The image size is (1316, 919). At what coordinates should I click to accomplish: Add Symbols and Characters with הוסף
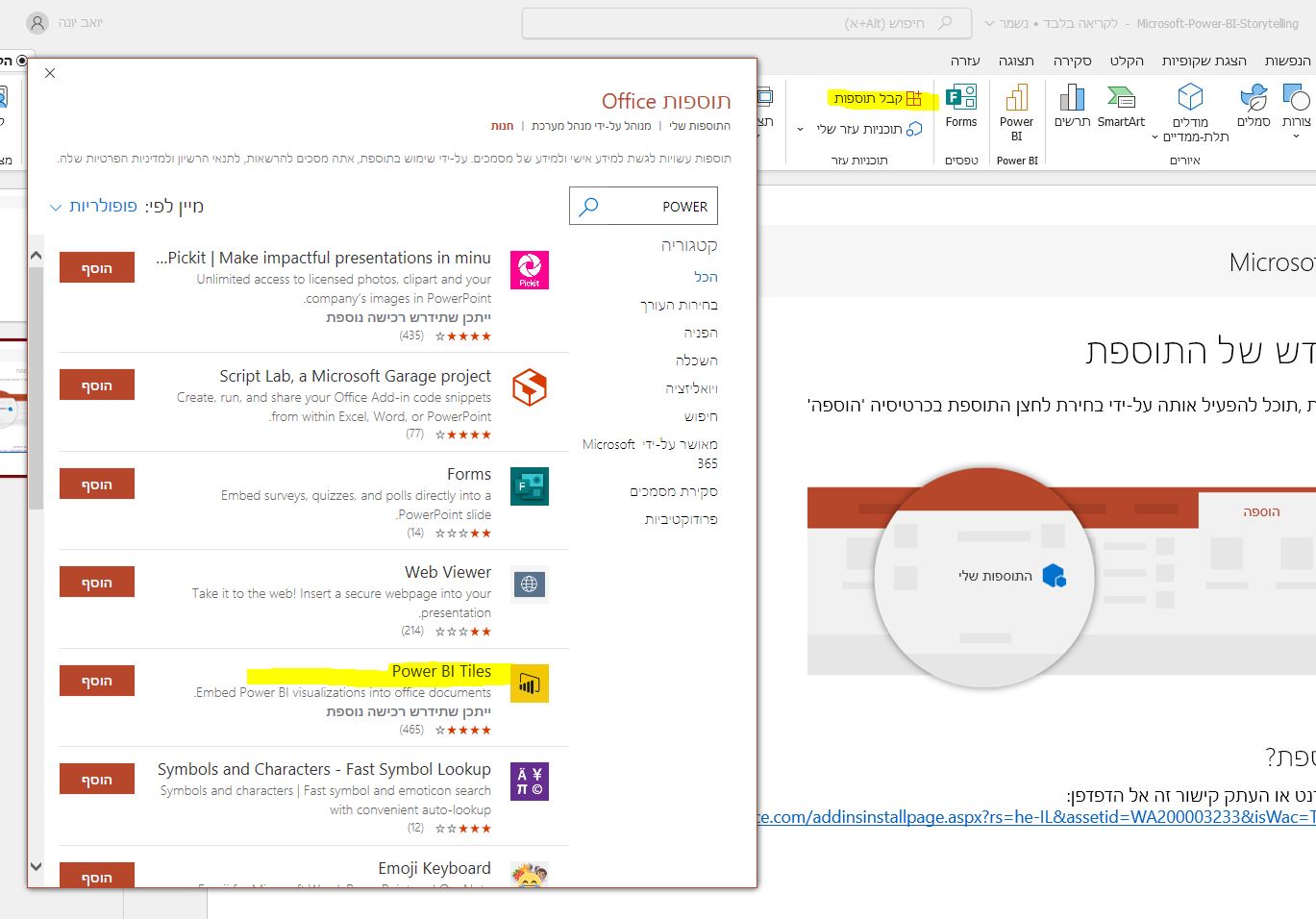tap(97, 780)
